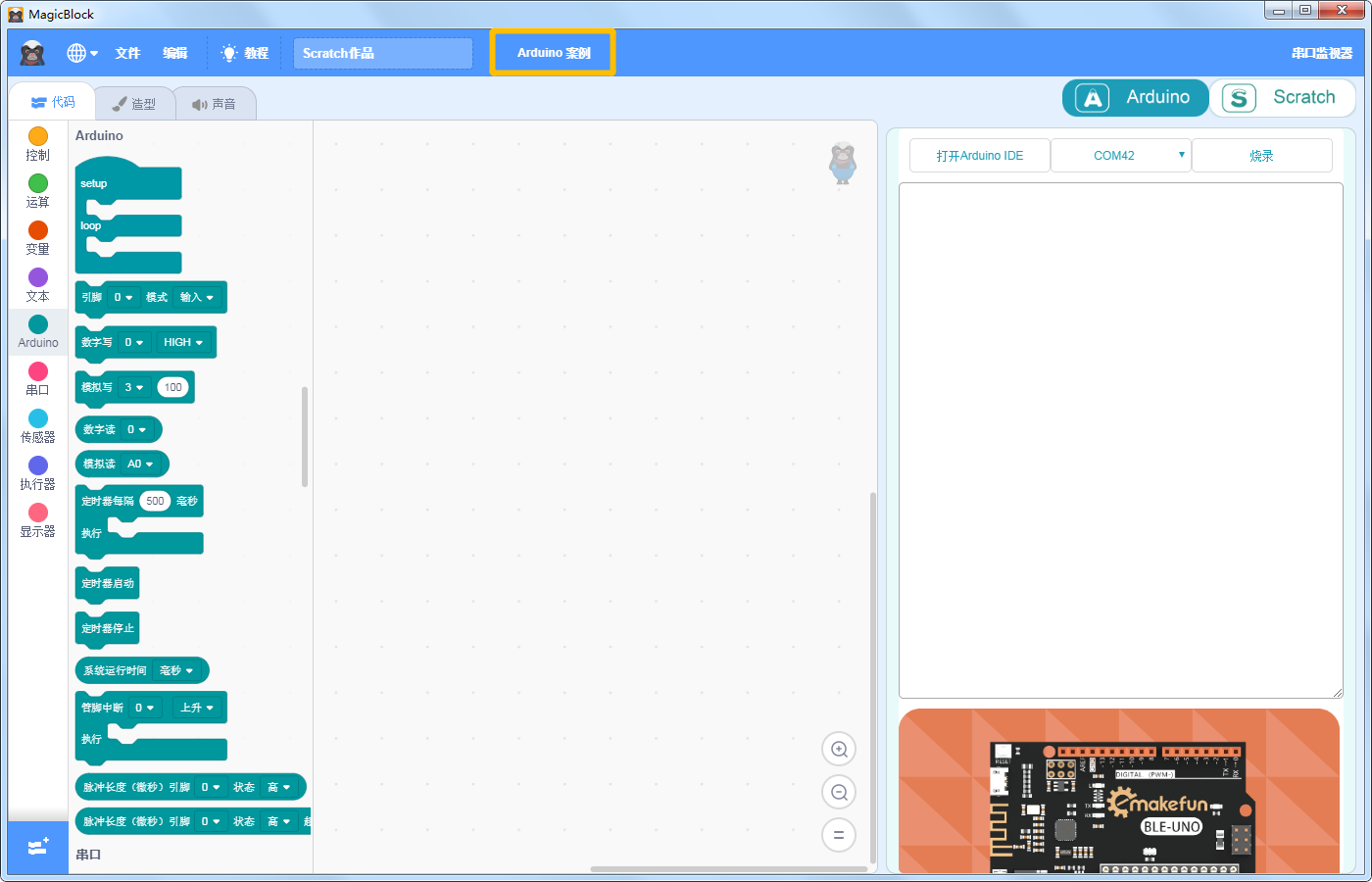The height and width of the screenshot is (882, 1372).
Task: Expand the COM42 port dropdown
Action: pos(1121,156)
